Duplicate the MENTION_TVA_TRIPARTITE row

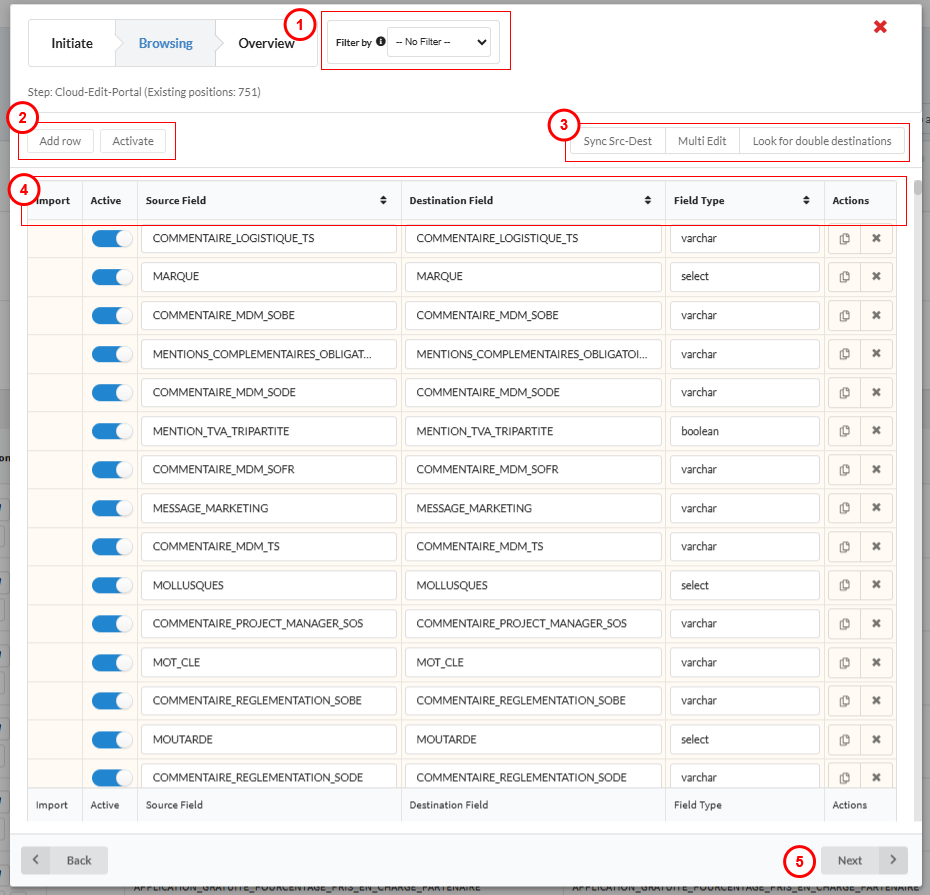pos(844,431)
